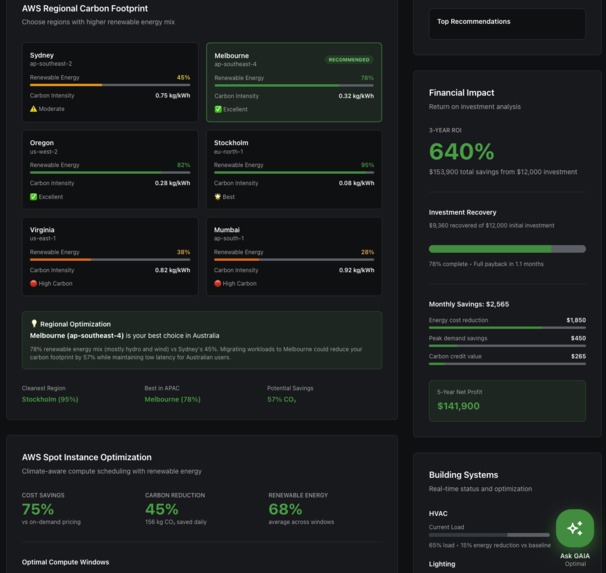Click the Best star icon in Stockholm card
The height and width of the screenshot is (573, 606).
pyautogui.click(x=218, y=197)
